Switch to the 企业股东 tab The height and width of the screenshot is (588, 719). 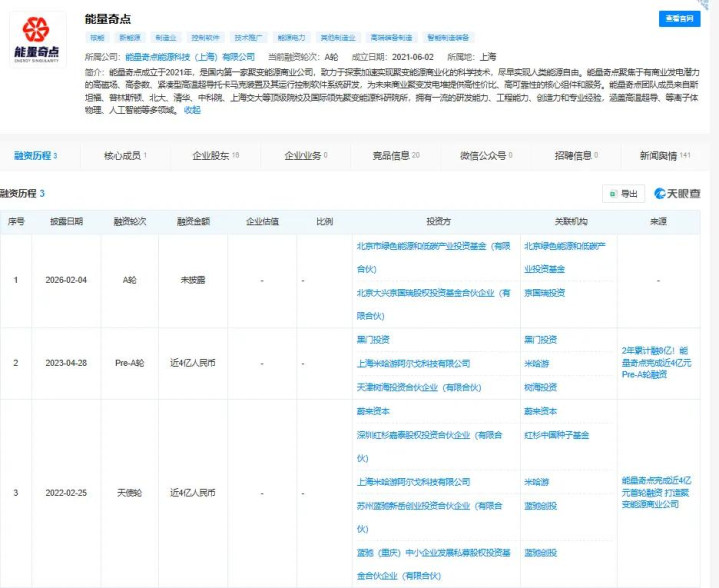216,156
